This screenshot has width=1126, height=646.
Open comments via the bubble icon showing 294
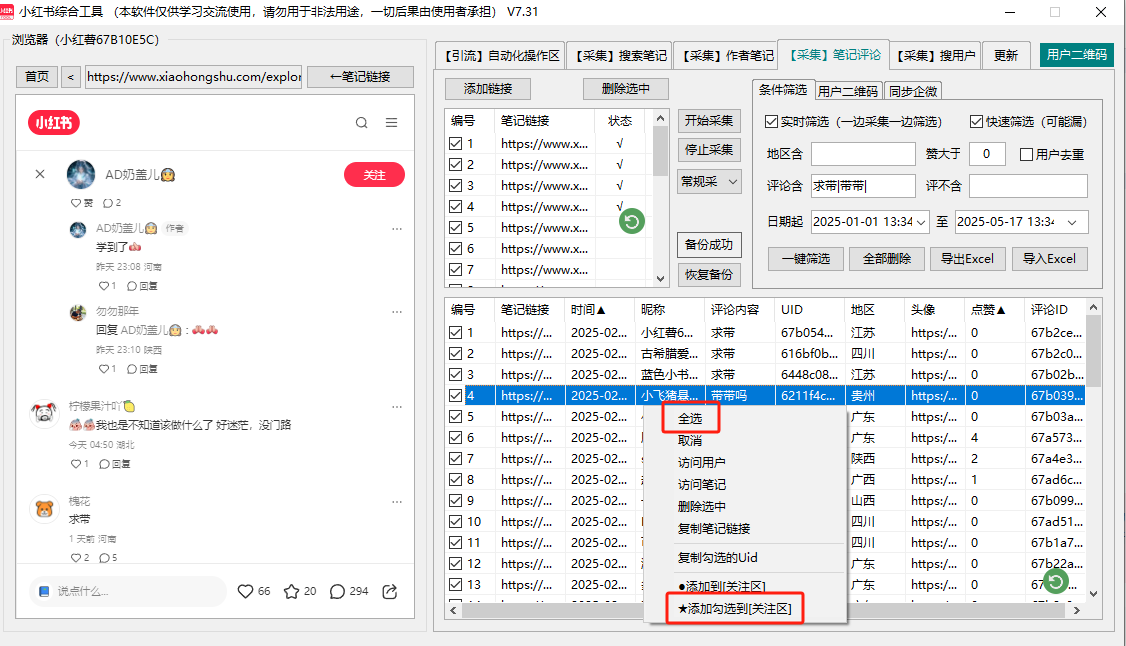338,591
